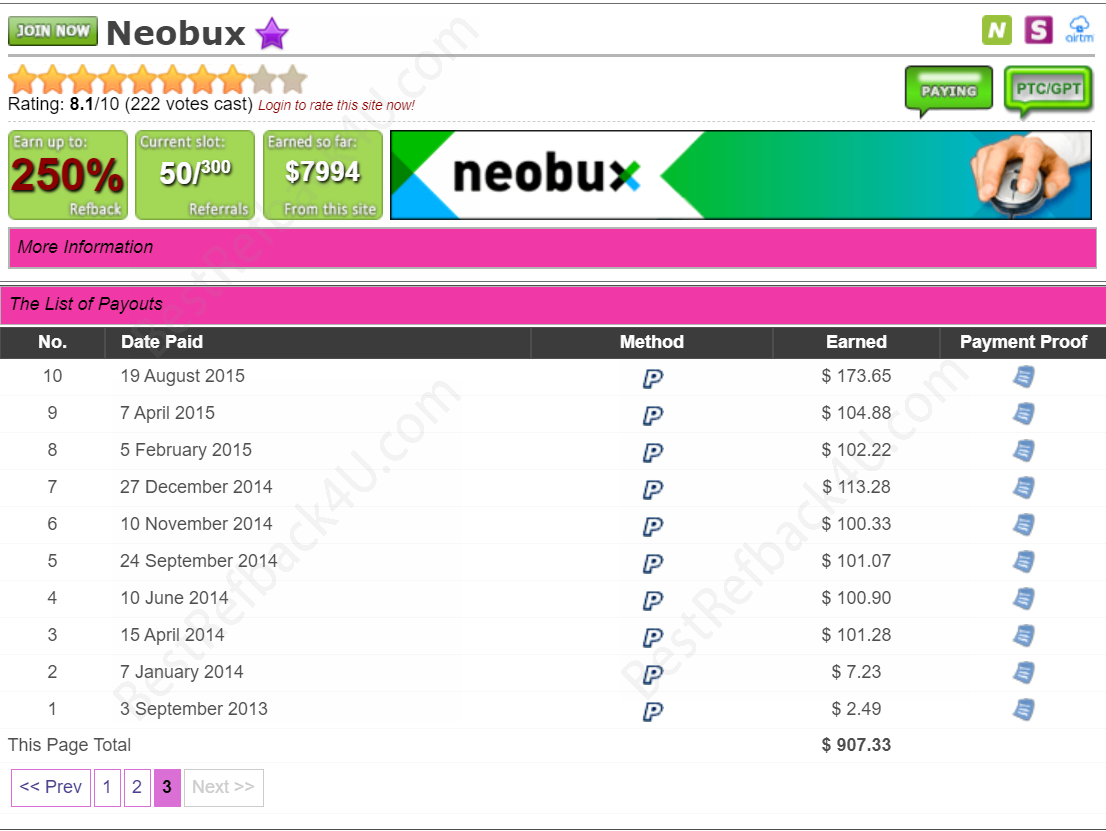Click the "$ 113.28" earned amount
The height and width of the screenshot is (831, 1106).
pos(856,487)
